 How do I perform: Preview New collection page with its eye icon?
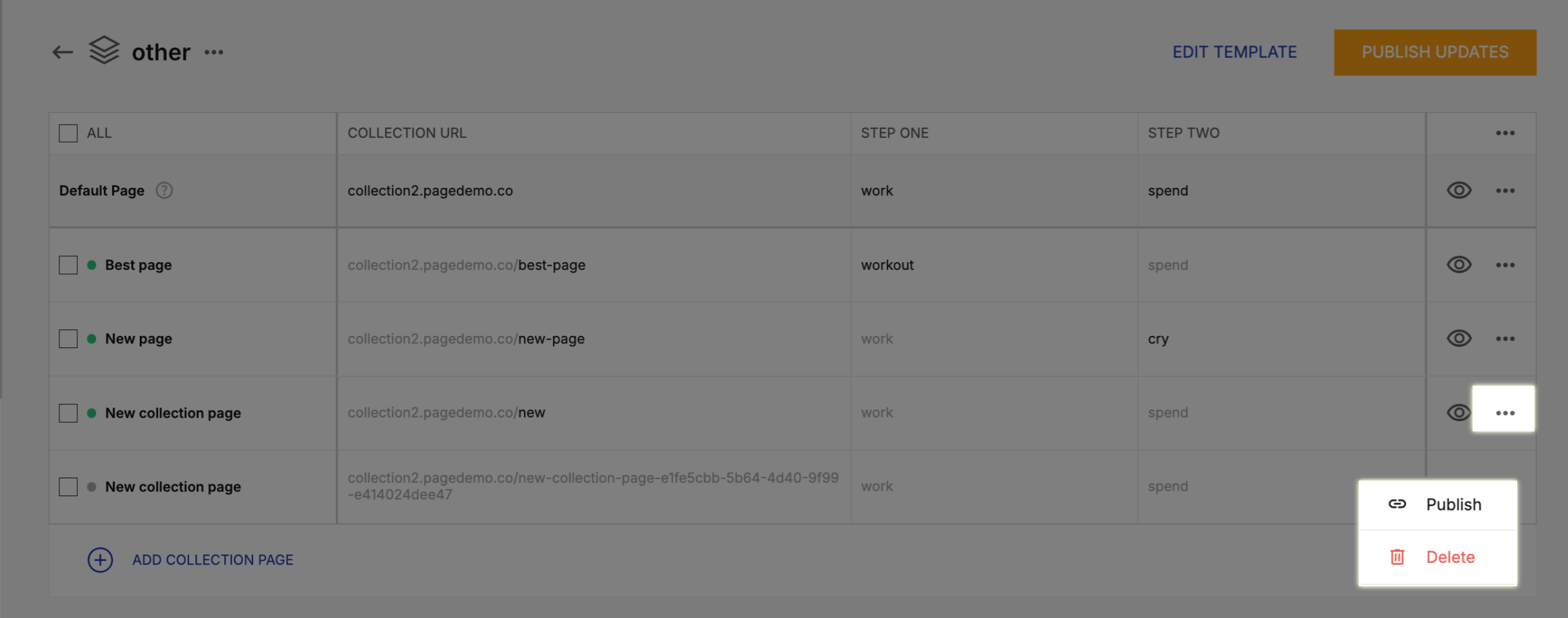(1458, 413)
